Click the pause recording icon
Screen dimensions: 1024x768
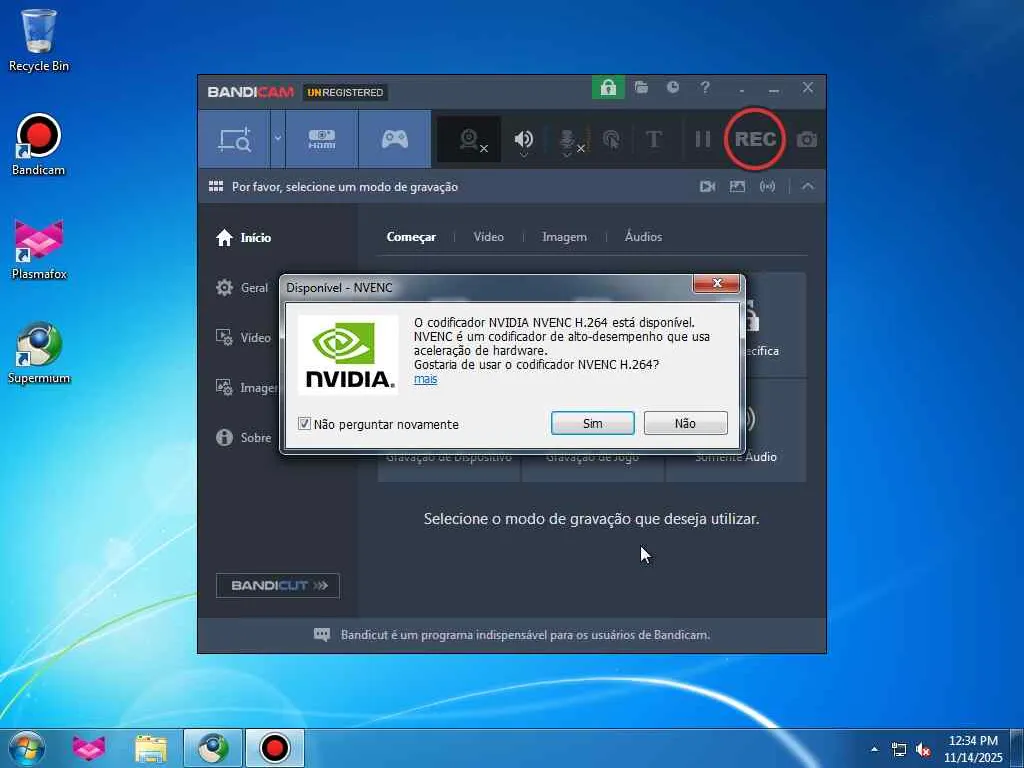pyautogui.click(x=702, y=139)
